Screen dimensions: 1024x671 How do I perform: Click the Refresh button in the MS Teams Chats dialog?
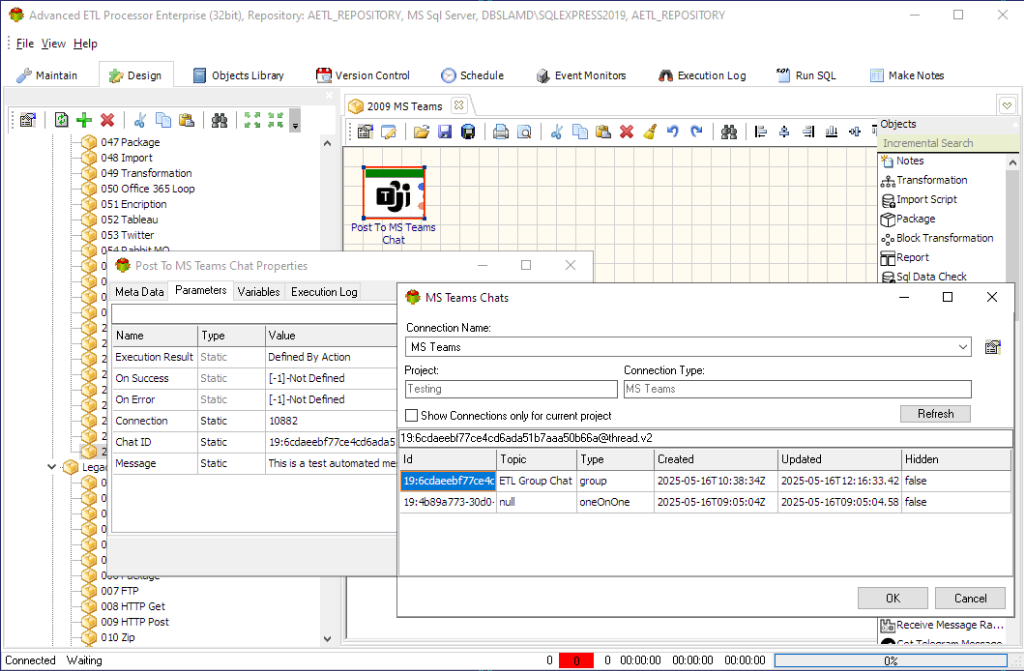[x=935, y=414]
